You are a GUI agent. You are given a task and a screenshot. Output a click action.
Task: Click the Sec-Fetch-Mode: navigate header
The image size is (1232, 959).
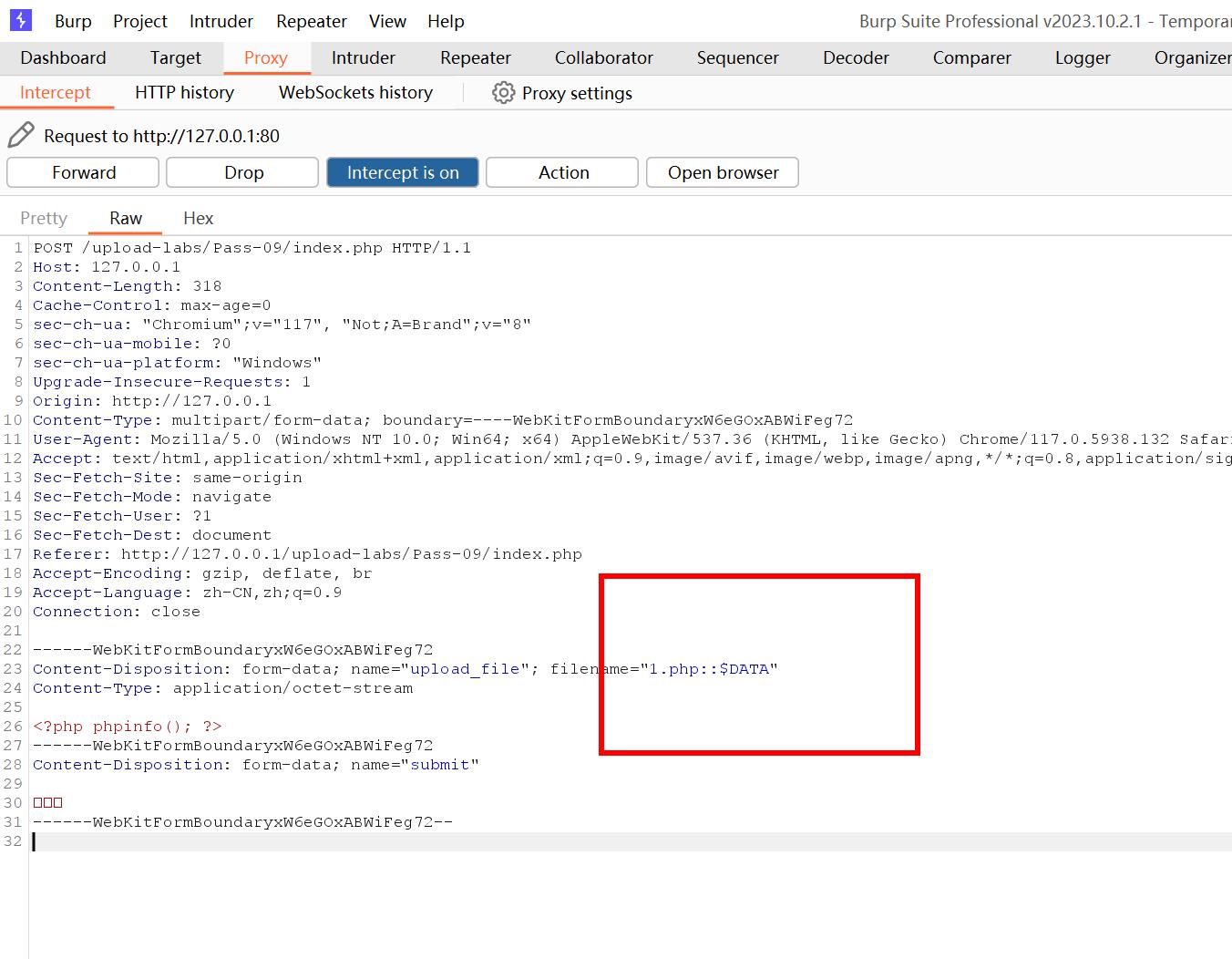152,497
